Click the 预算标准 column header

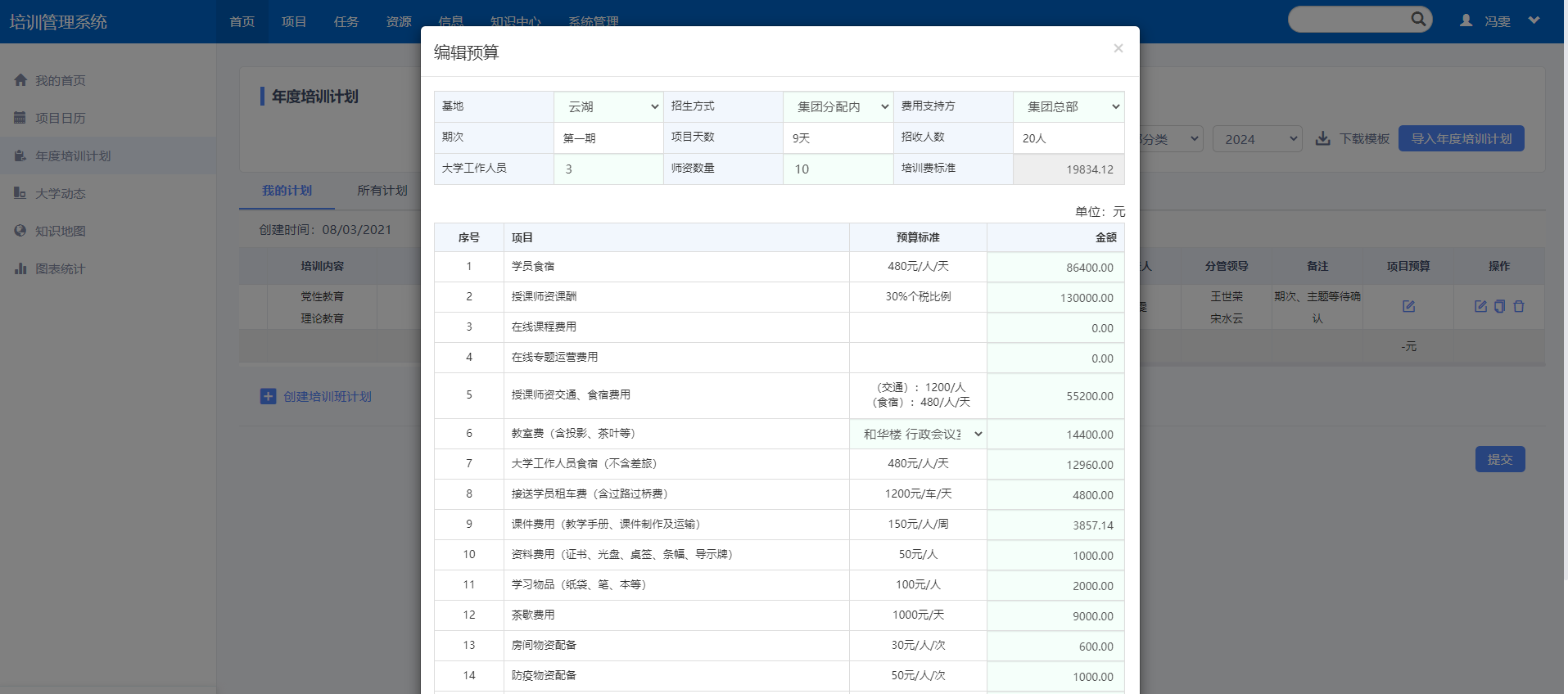pos(918,237)
